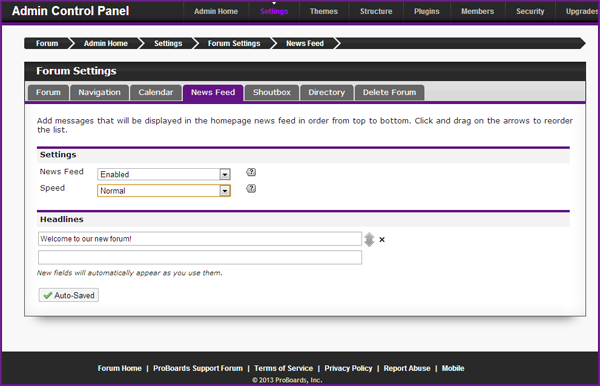Go to Settings in the breadcrumb

coord(168,44)
